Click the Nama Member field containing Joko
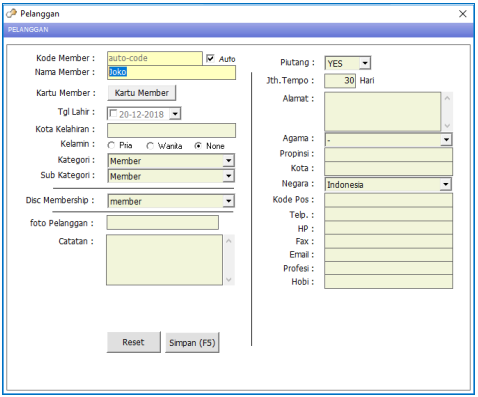The width and height of the screenshot is (478, 397). point(171,72)
